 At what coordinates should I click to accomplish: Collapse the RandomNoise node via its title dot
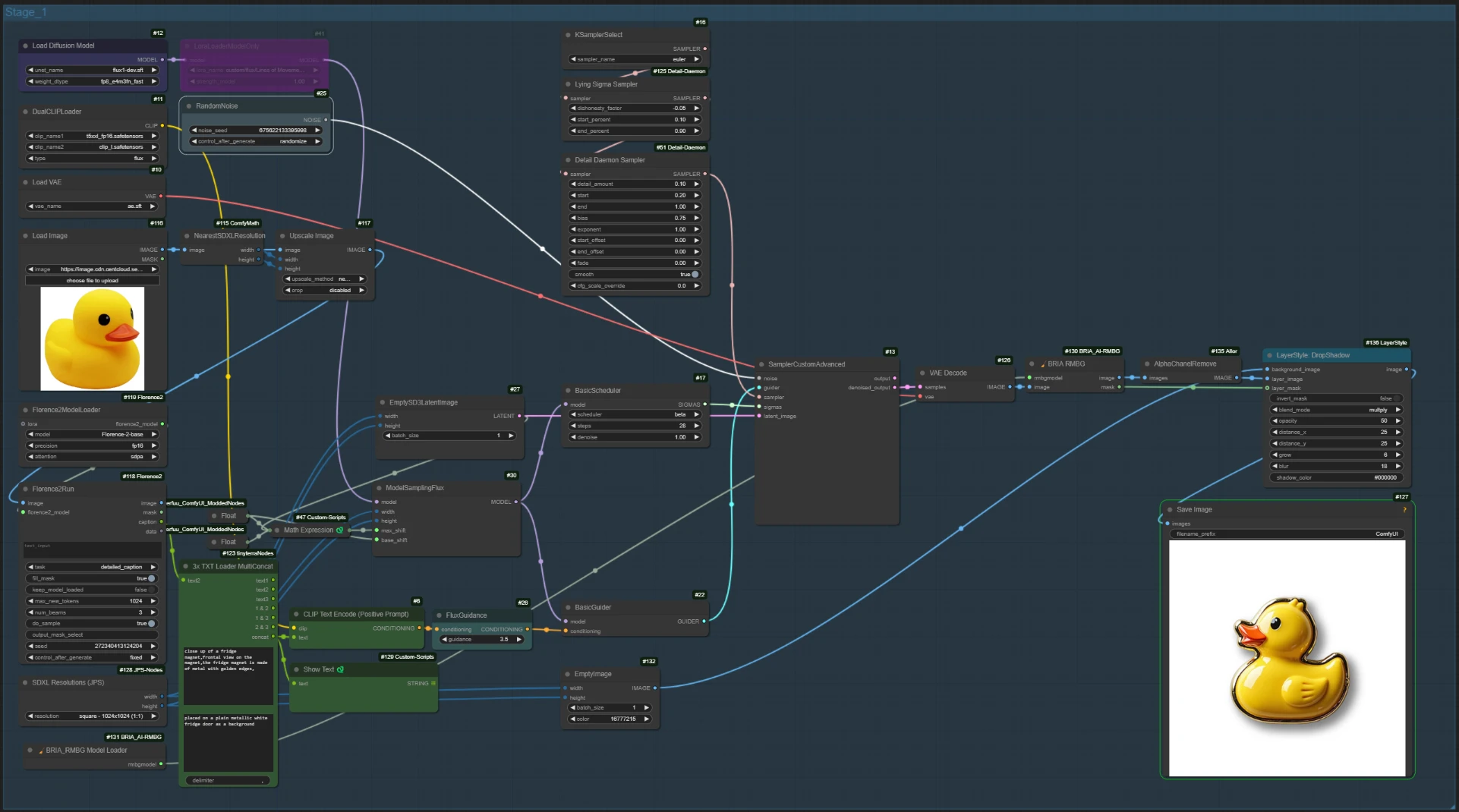click(189, 106)
